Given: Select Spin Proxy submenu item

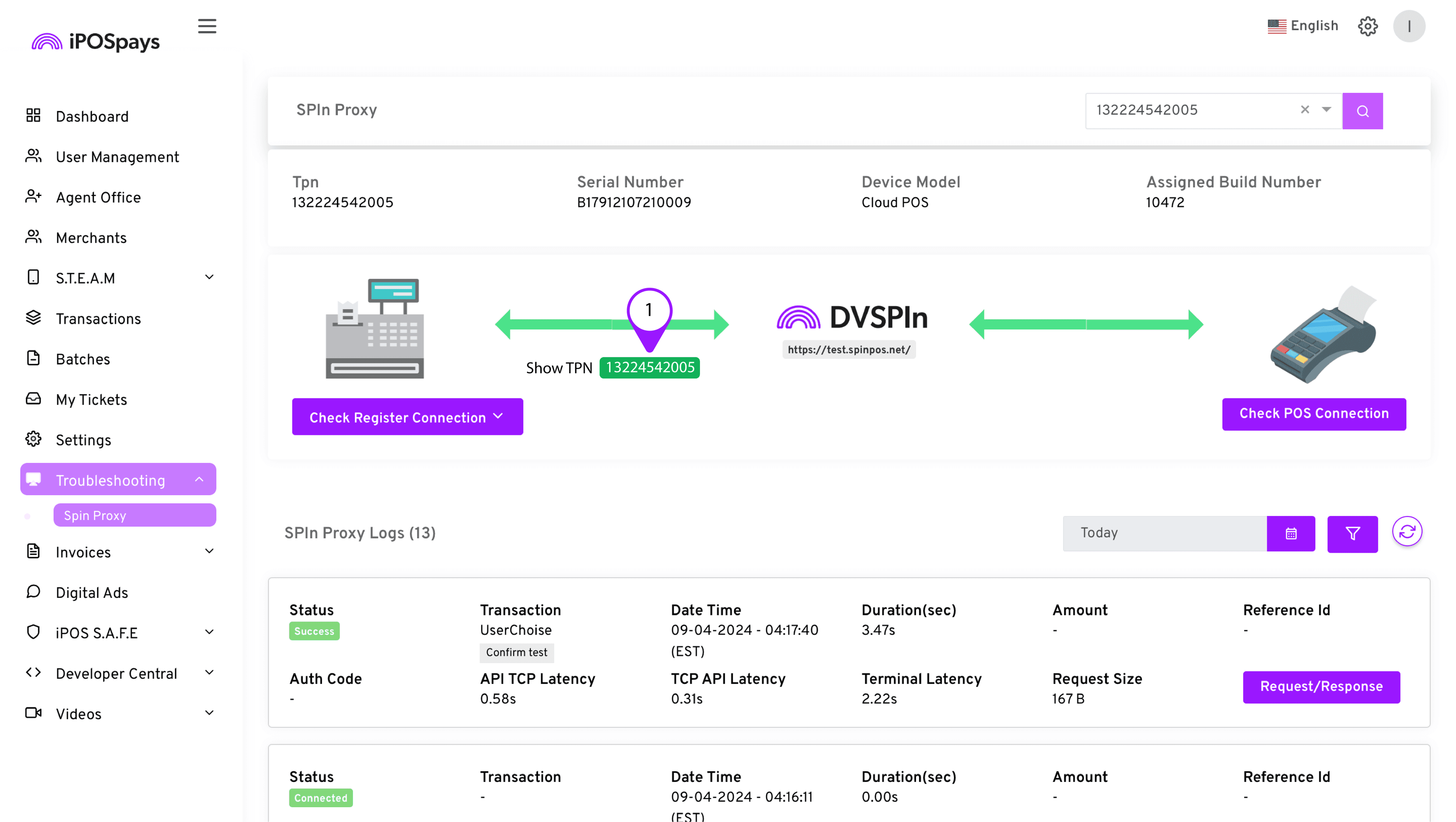Looking at the screenshot, I should (x=135, y=516).
